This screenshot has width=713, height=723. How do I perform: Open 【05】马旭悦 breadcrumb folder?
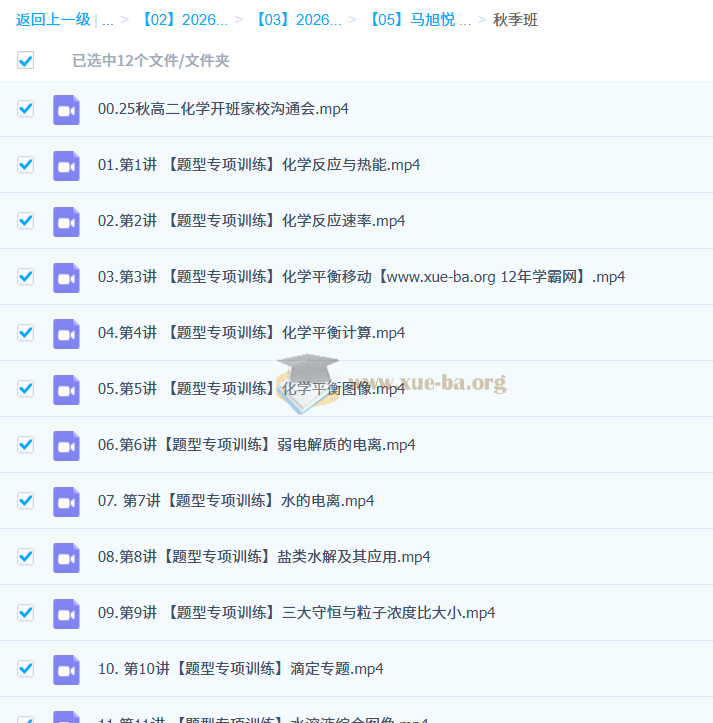(419, 20)
